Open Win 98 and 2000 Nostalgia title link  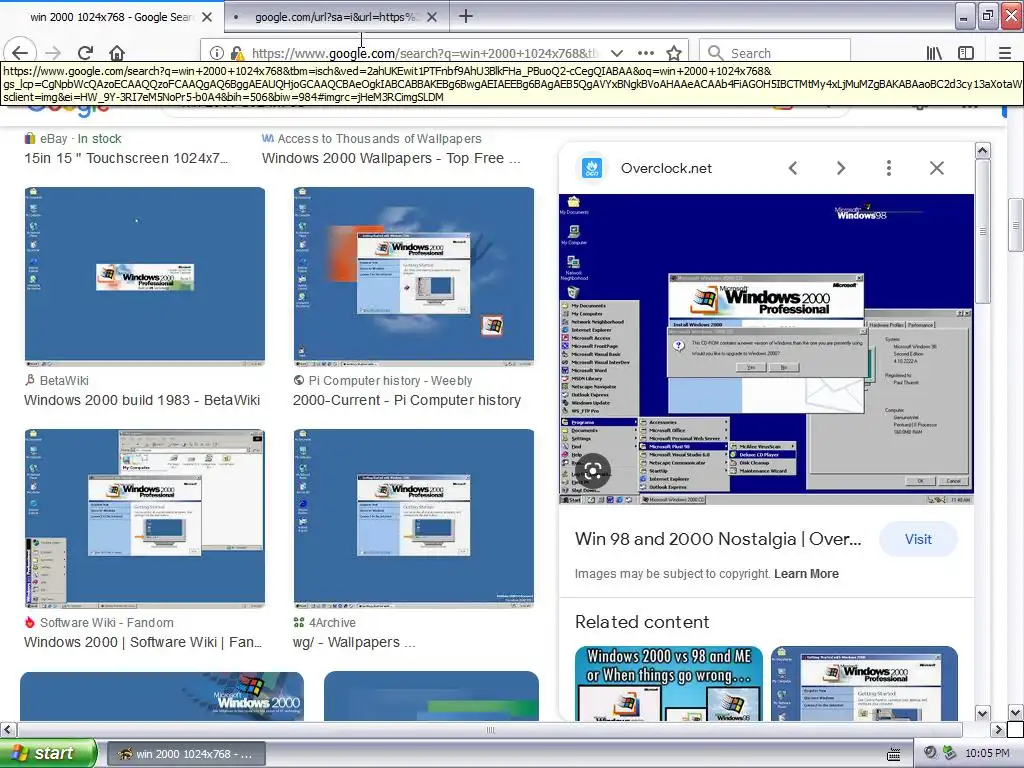718,539
